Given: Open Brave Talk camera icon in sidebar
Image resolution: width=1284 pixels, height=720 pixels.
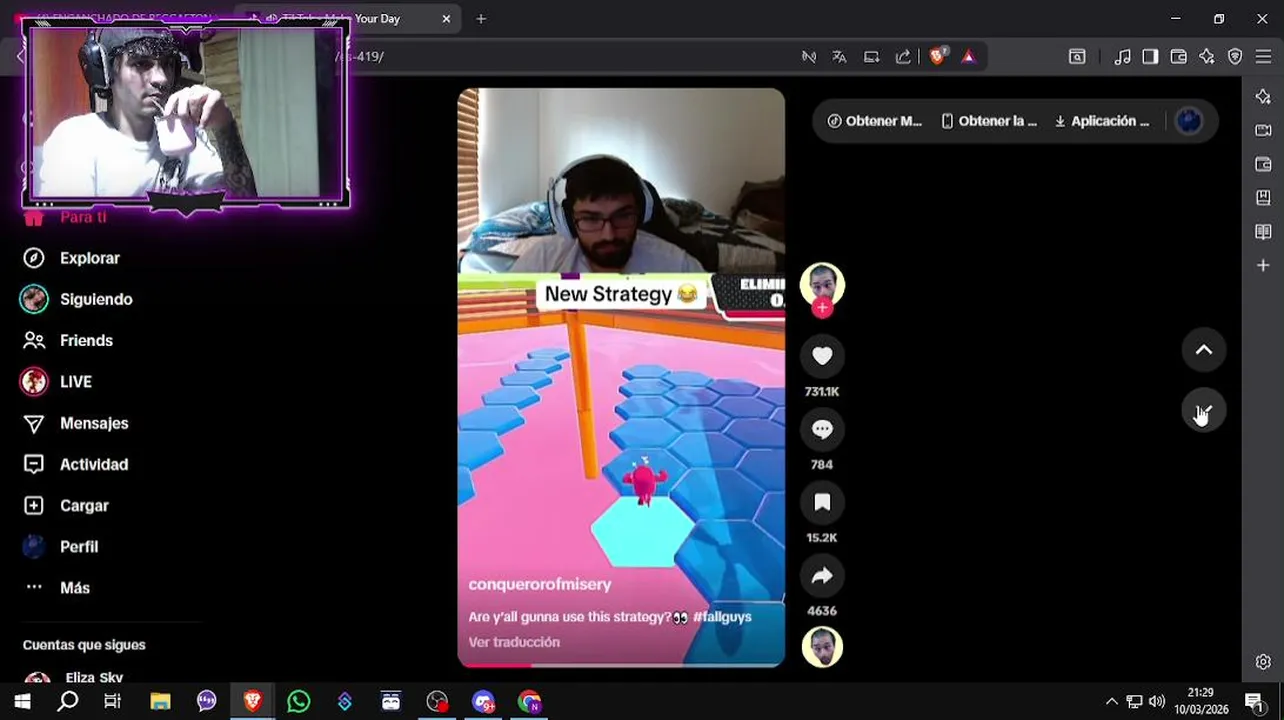Looking at the screenshot, I should [1263, 130].
